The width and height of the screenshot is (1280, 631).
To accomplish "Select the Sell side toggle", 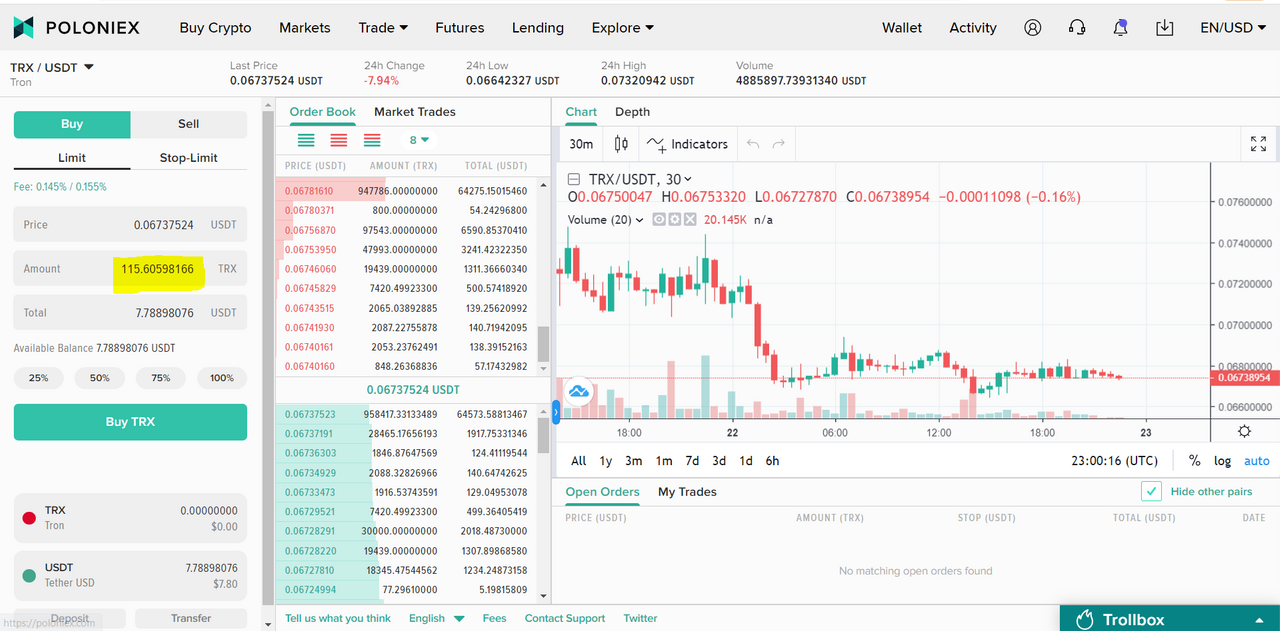I will (x=188, y=124).
